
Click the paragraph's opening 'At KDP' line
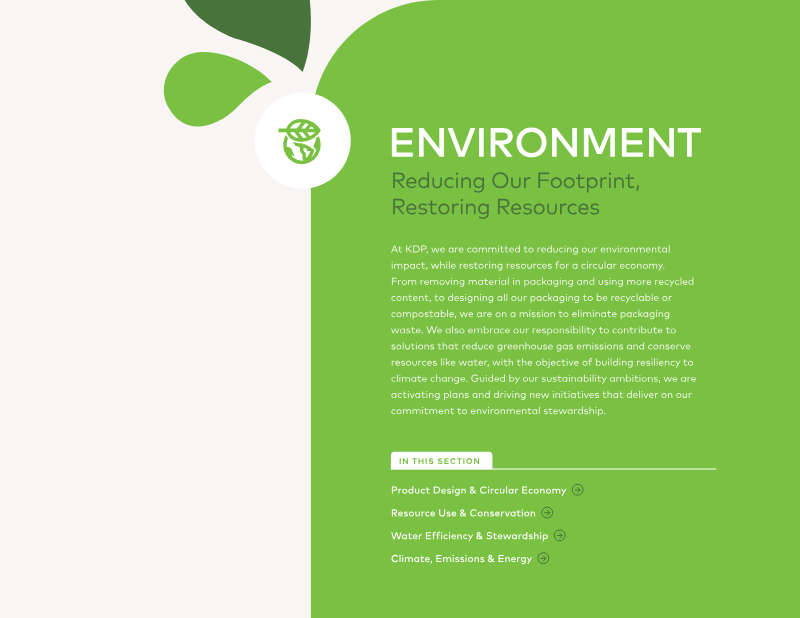530,248
